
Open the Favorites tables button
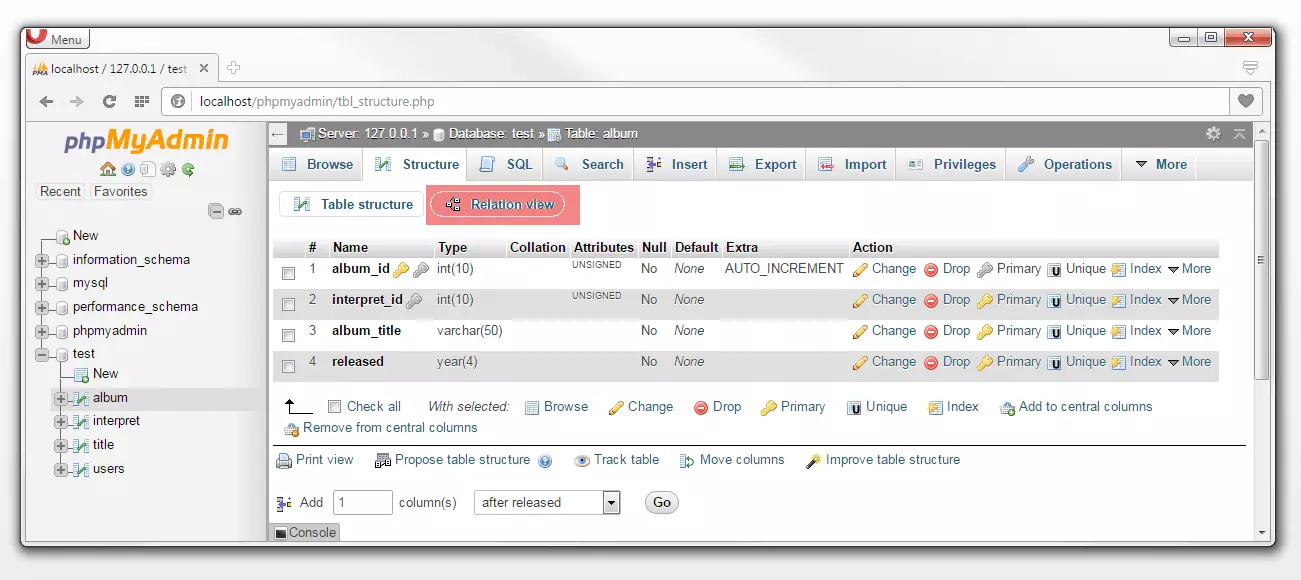click(120, 192)
